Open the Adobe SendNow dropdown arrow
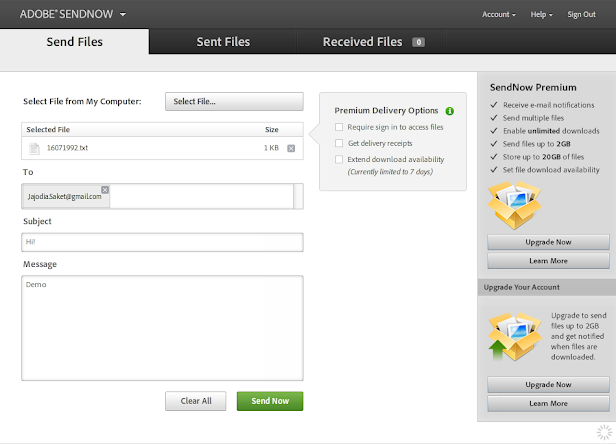Image resolution: width=616 pixels, height=444 pixels. click(x=123, y=15)
